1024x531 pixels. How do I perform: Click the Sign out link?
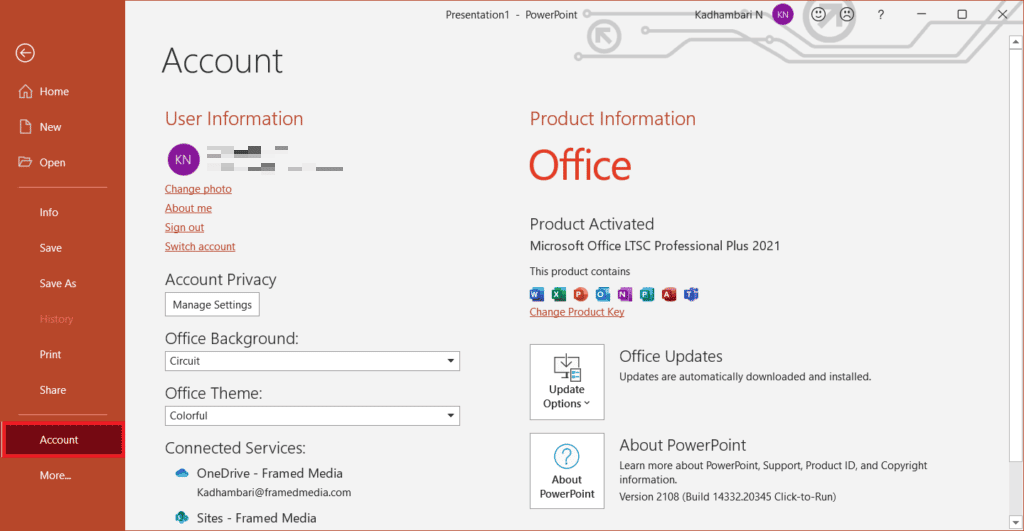pos(184,227)
